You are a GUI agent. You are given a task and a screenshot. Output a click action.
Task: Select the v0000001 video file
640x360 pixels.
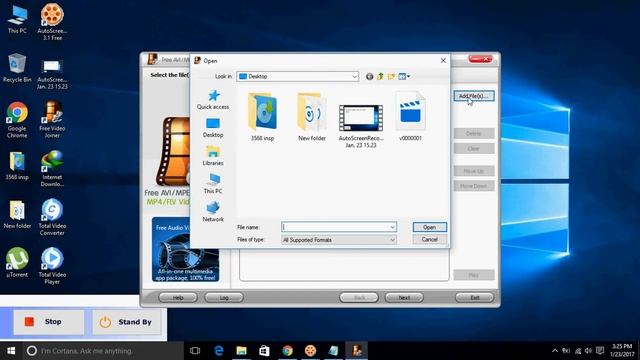coord(410,118)
